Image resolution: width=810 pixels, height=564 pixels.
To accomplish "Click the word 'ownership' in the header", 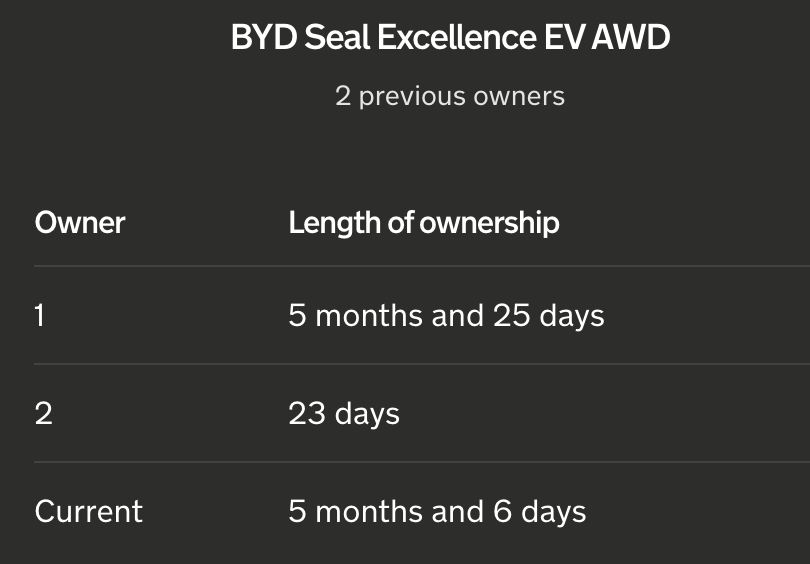I will point(489,224).
